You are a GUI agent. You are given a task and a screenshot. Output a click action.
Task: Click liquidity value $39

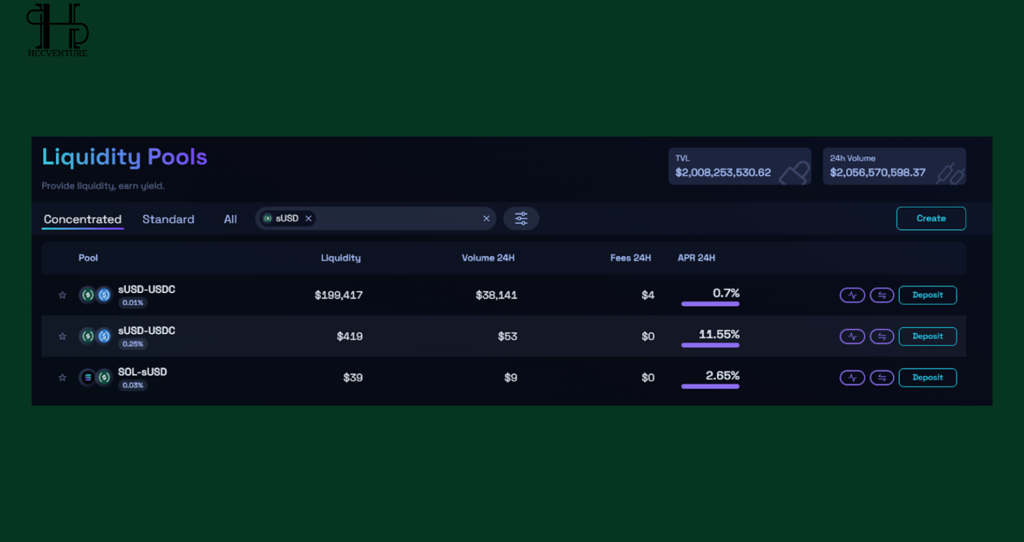(353, 377)
